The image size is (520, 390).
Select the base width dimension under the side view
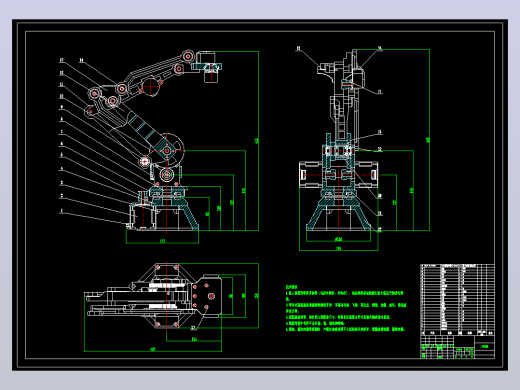tap(162, 241)
